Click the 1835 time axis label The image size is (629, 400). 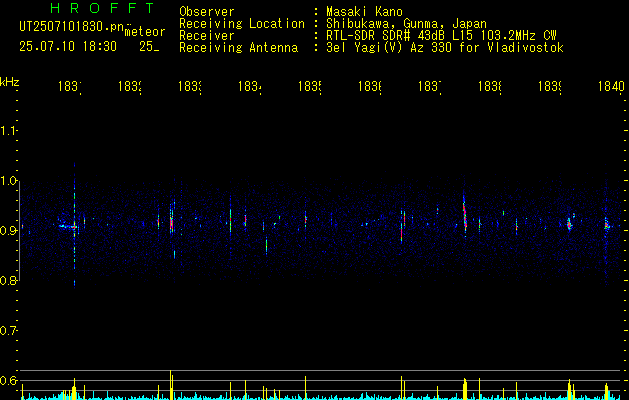click(x=310, y=87)
